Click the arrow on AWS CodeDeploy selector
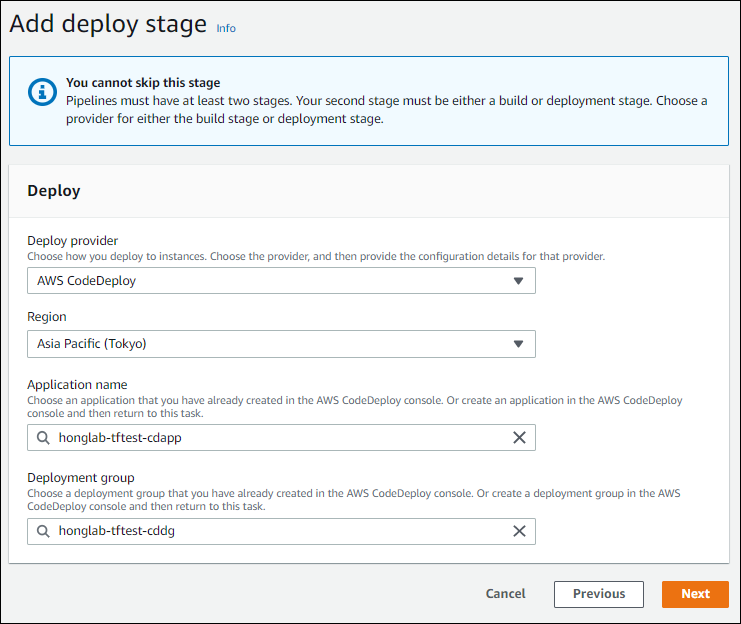Image resolution: width=741 pixels, height=624 pixels. tap(518, 281)
